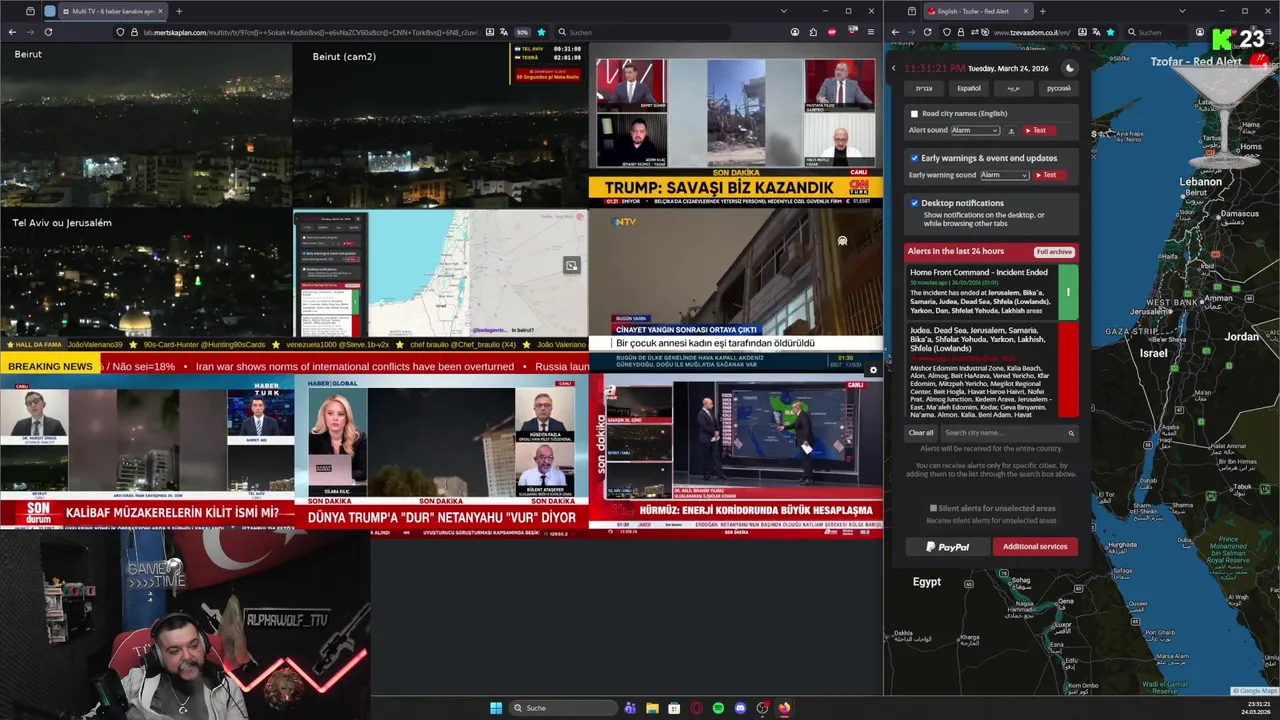This screenshot has height=720, width=1280.
Task: Open Firefox from the taskbar
Action: [784, 708]
